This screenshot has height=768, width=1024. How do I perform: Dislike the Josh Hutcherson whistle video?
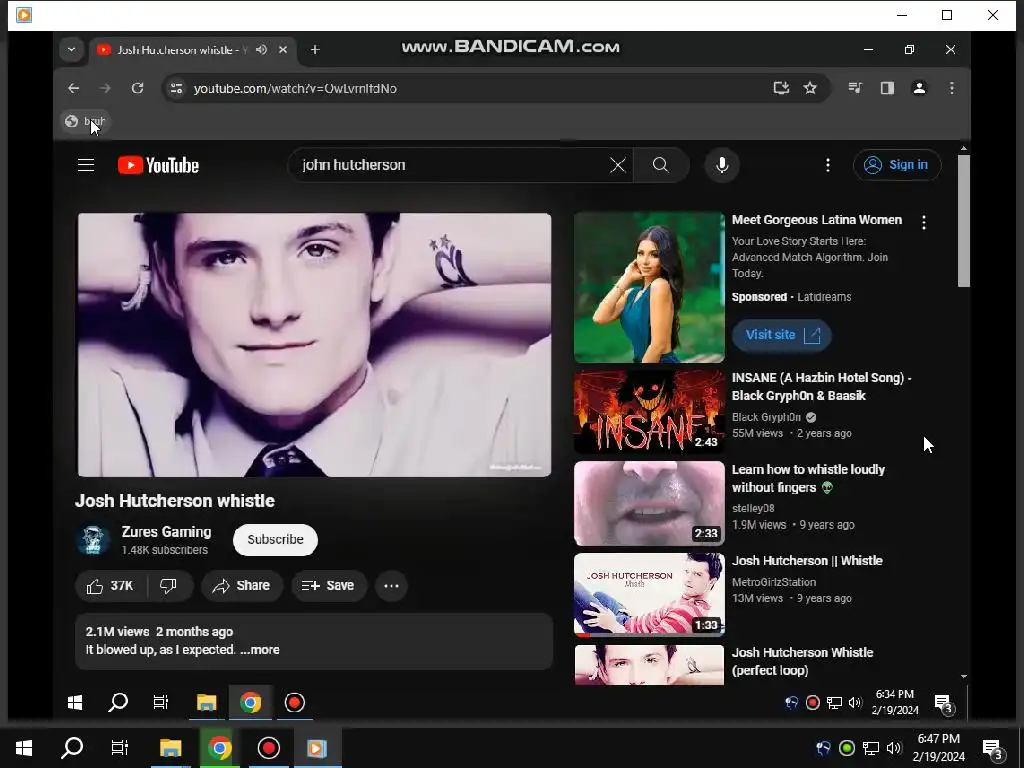click(168, 586)
